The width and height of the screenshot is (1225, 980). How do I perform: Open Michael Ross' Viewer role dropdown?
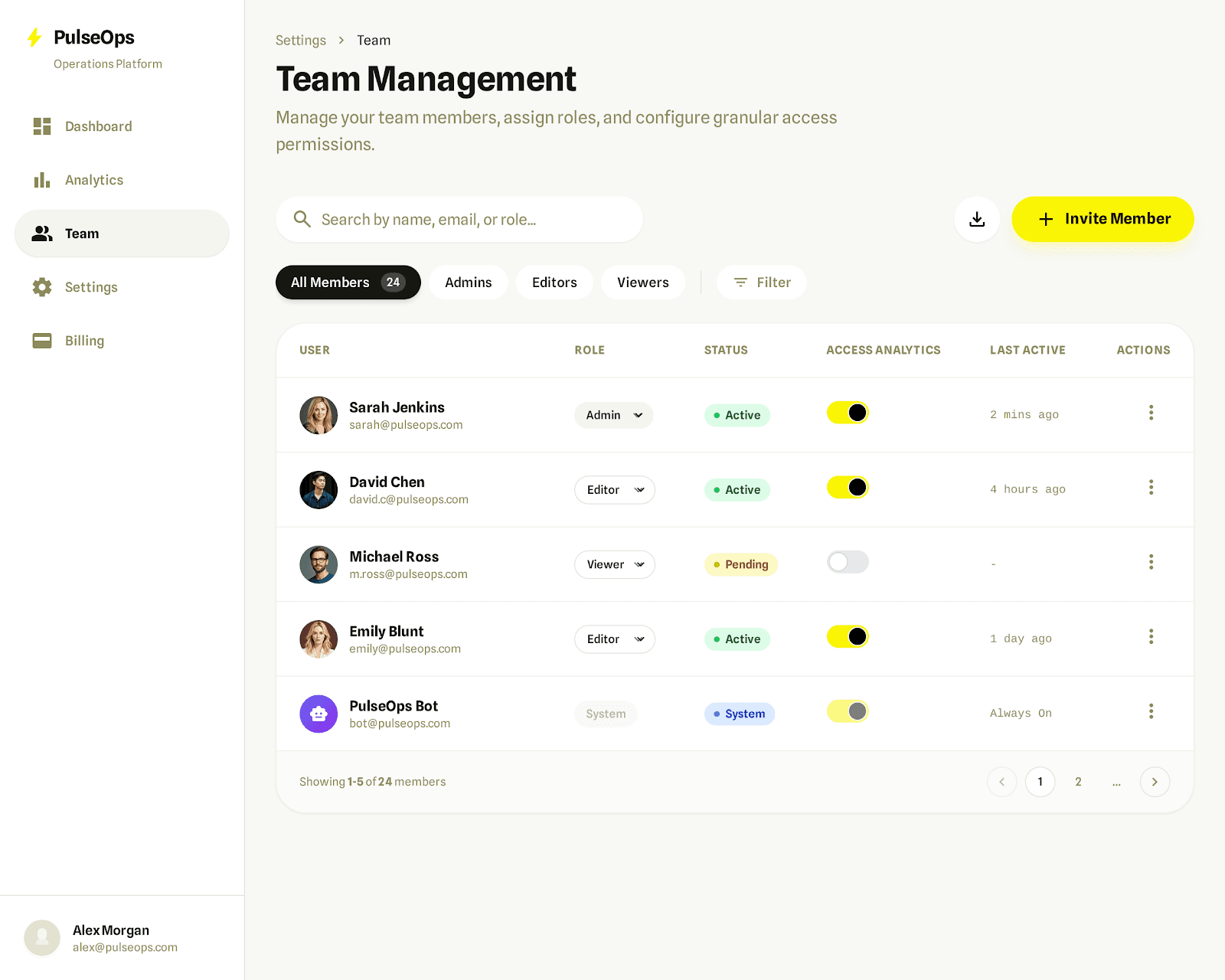pyautogui.click(x=614, y=564)
